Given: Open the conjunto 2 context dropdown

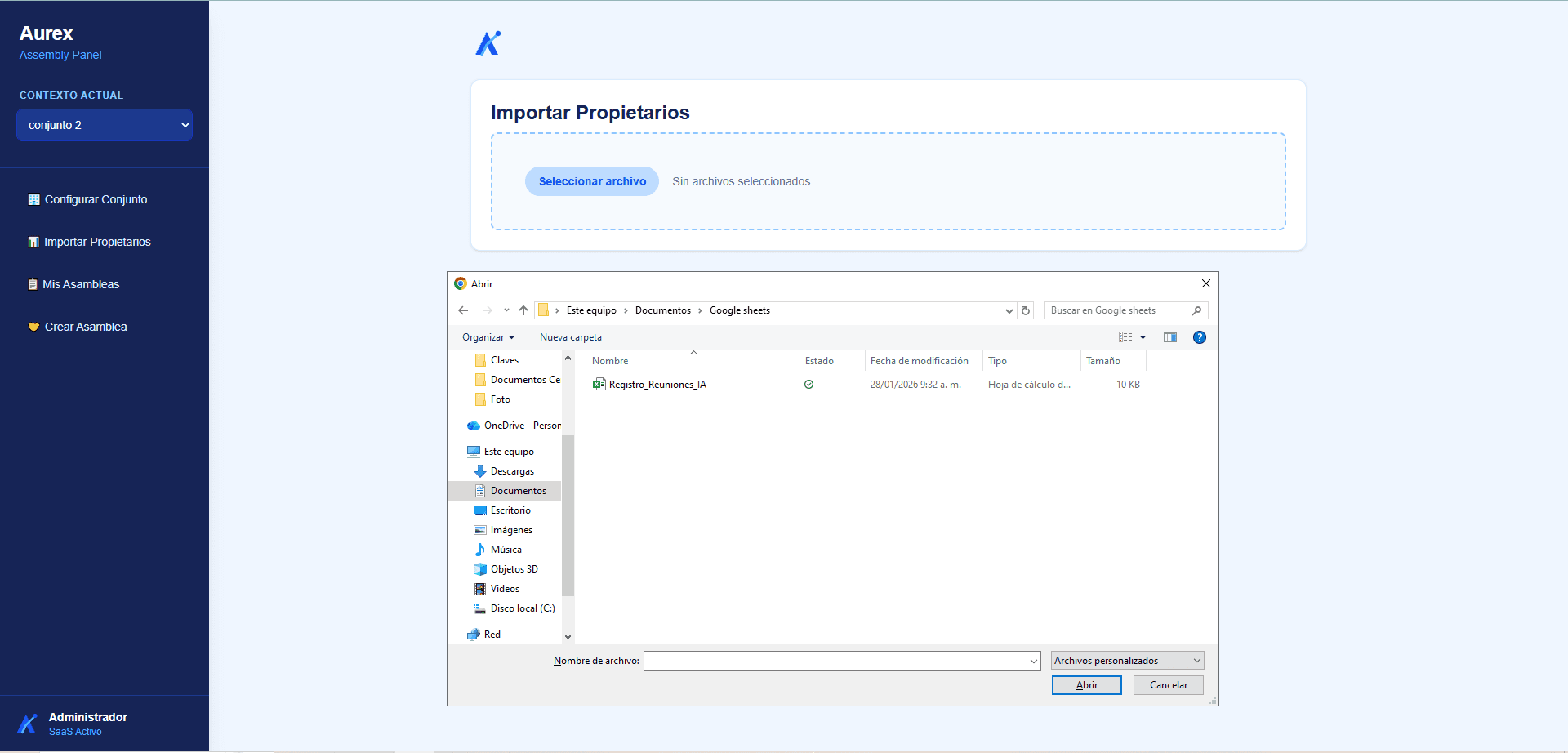Looking at the screenshot, I should click(x=105, y=125).
